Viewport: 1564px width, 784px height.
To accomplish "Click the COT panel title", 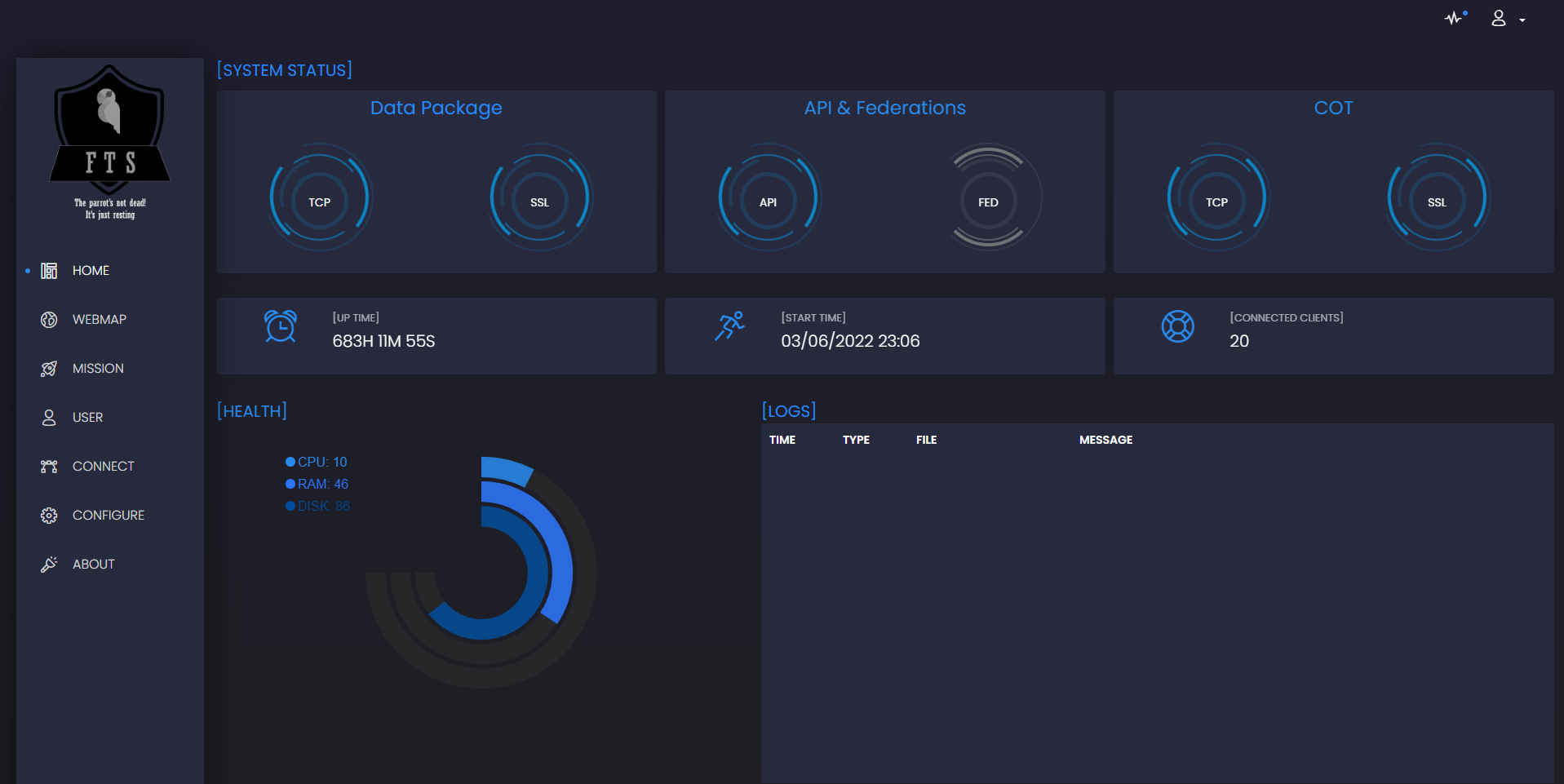I will 1334,108.
